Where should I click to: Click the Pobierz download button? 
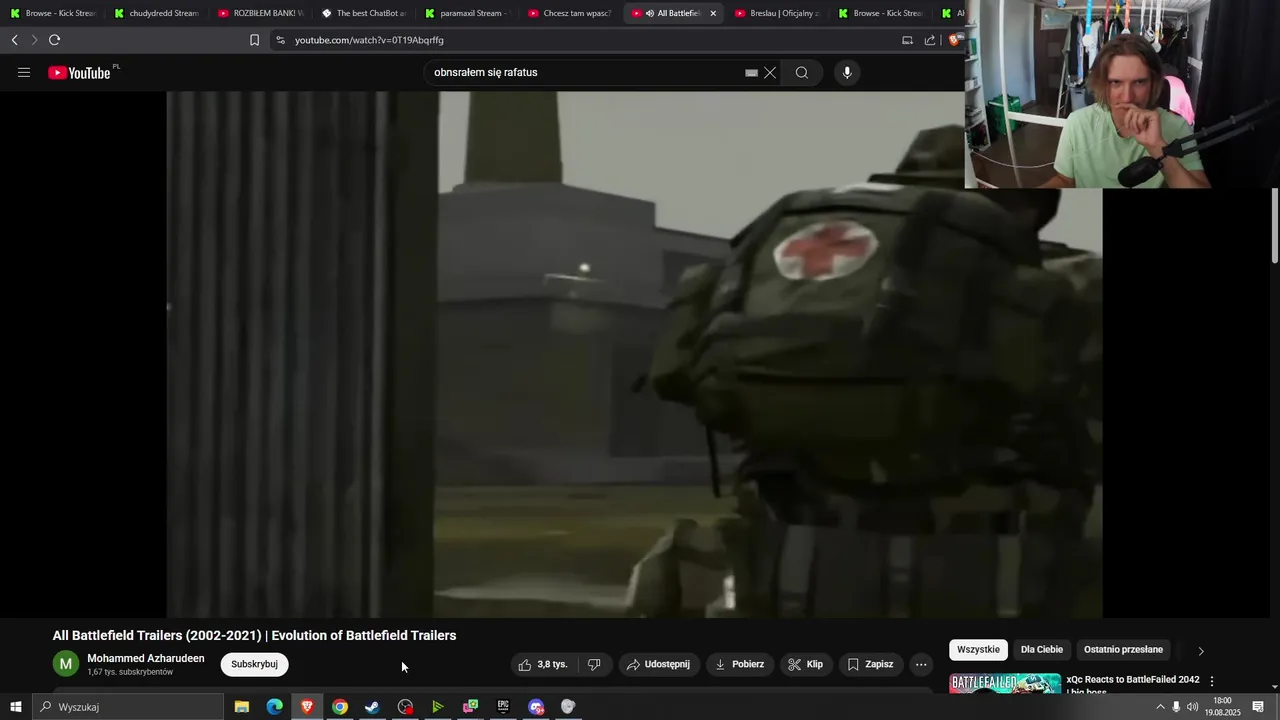click(740, 664)
